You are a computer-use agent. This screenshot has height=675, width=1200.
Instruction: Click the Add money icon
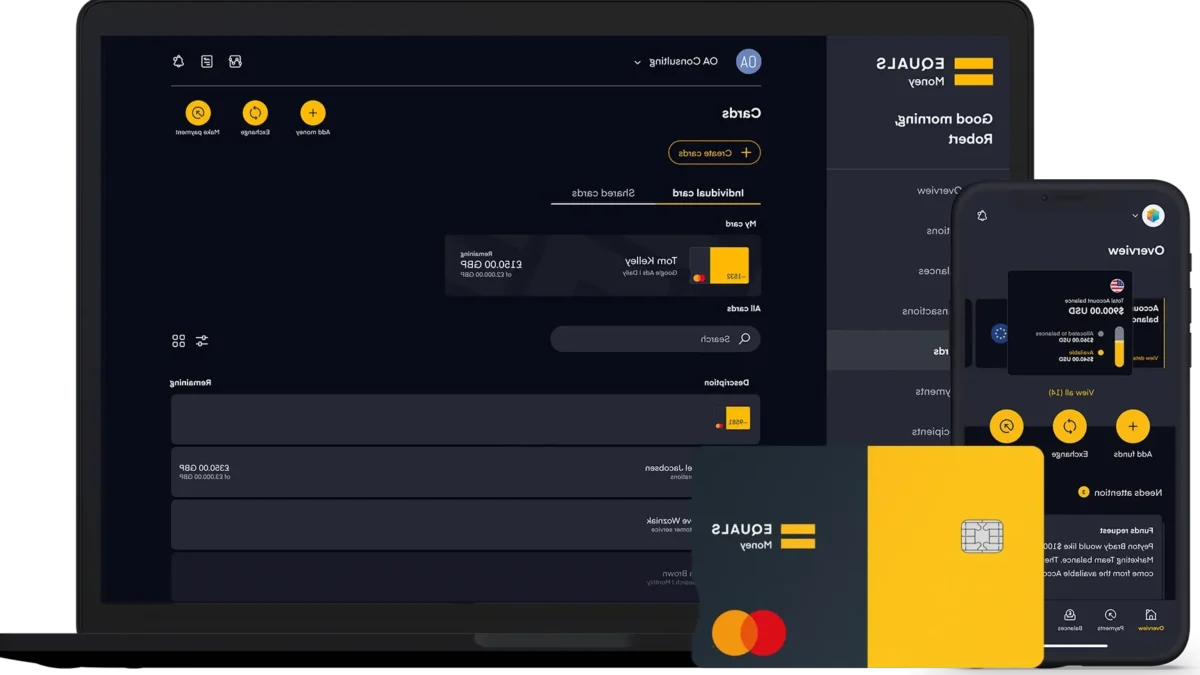312,115
